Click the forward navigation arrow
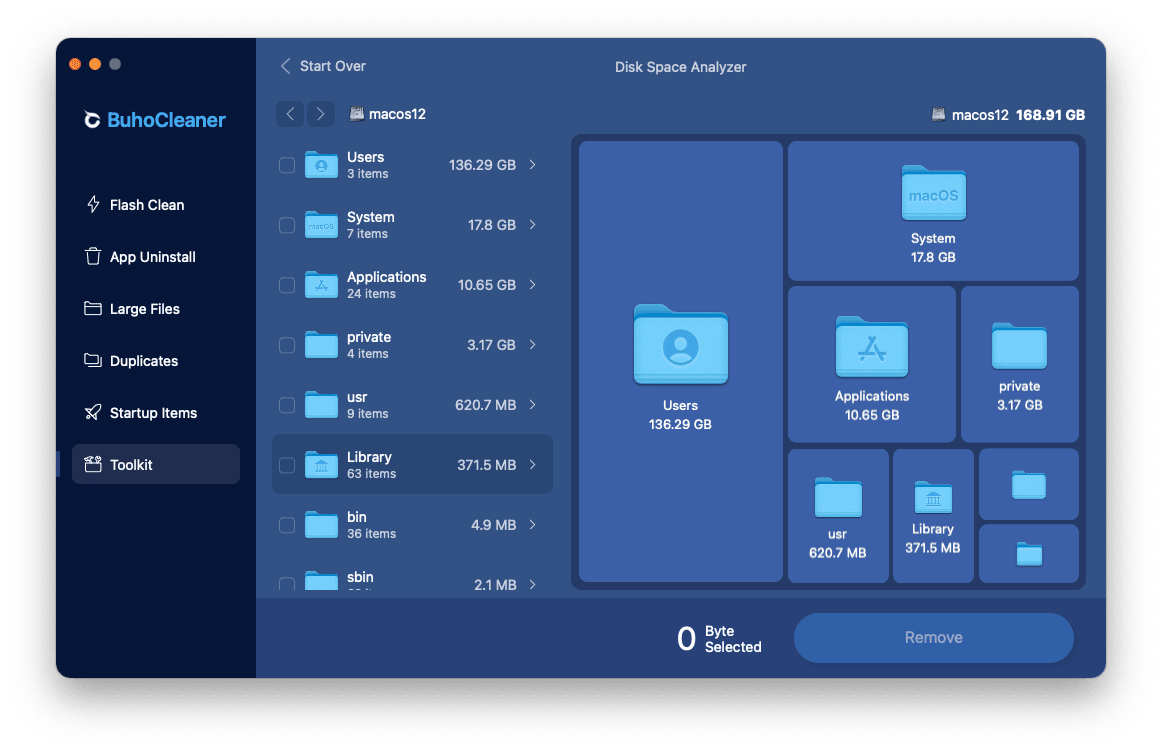This screenshot has width=1162, height=752. 320,114
